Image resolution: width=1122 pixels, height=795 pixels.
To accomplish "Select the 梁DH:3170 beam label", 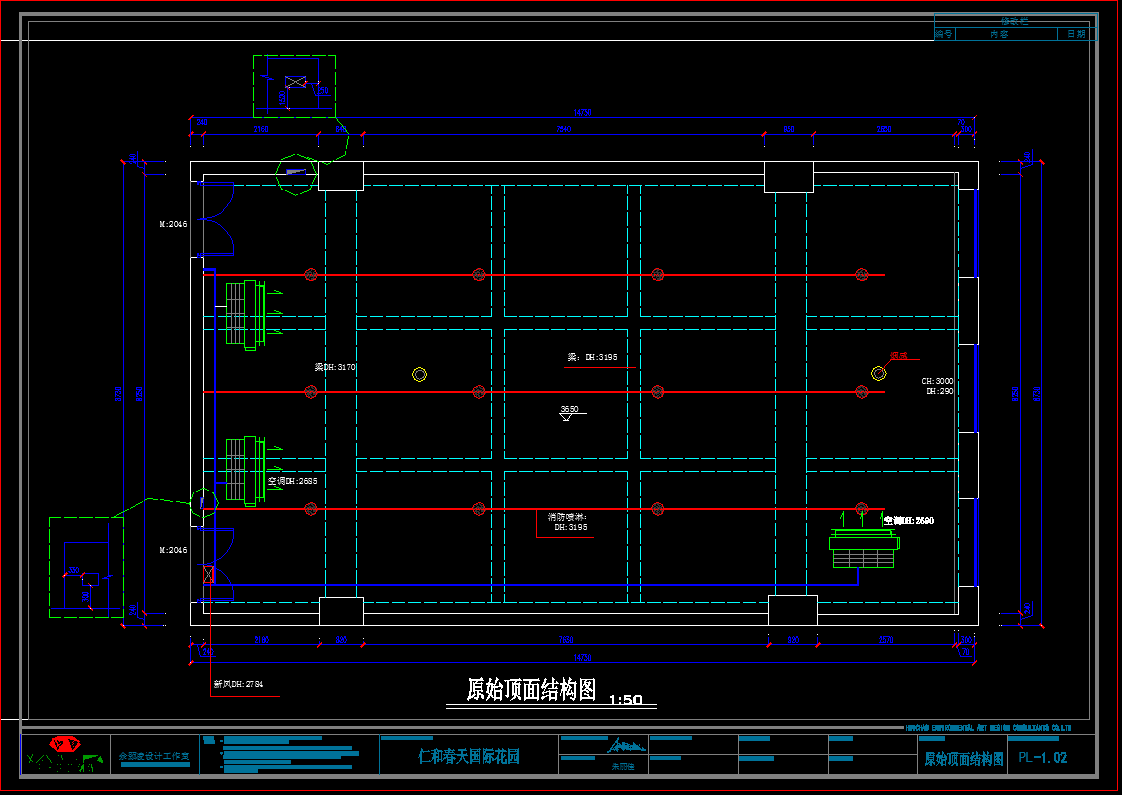I will (335, 367).
